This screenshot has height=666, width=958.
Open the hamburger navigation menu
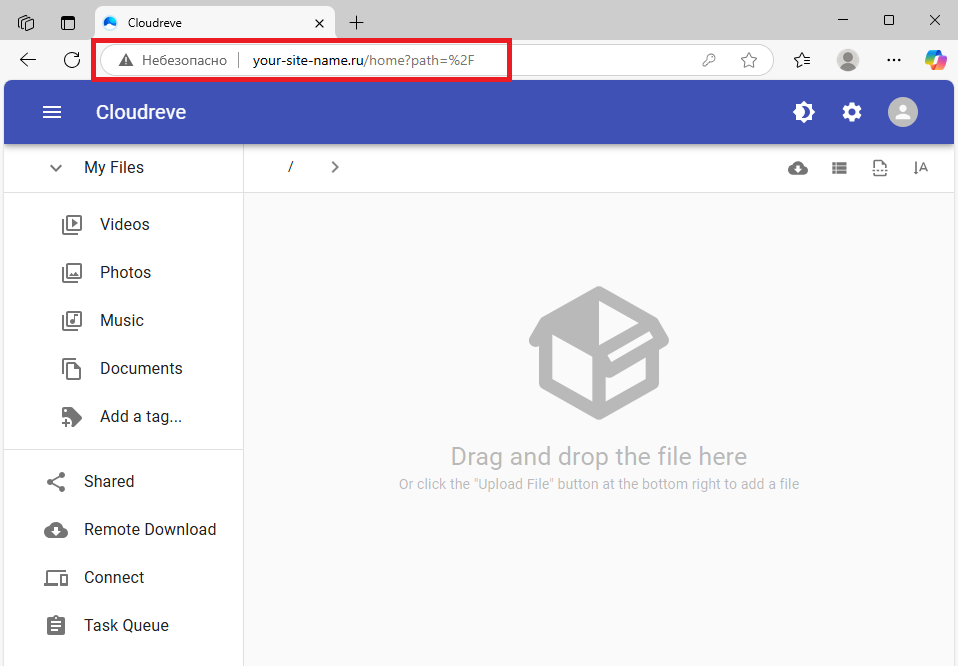coord(52,112)
